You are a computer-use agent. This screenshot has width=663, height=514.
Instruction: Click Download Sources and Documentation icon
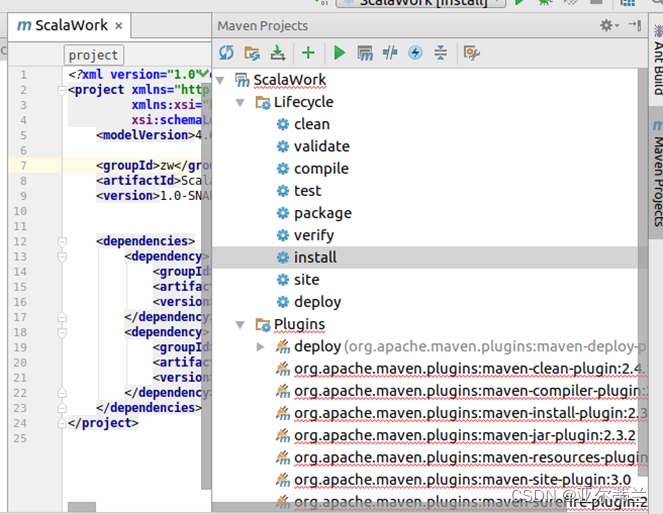click(278, 53)
